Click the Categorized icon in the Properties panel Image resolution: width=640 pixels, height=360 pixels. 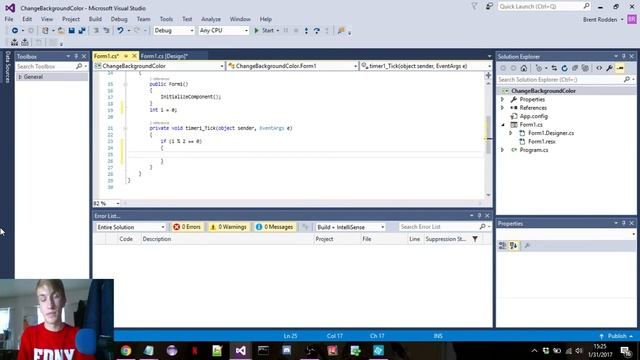[x=502, y=245]
